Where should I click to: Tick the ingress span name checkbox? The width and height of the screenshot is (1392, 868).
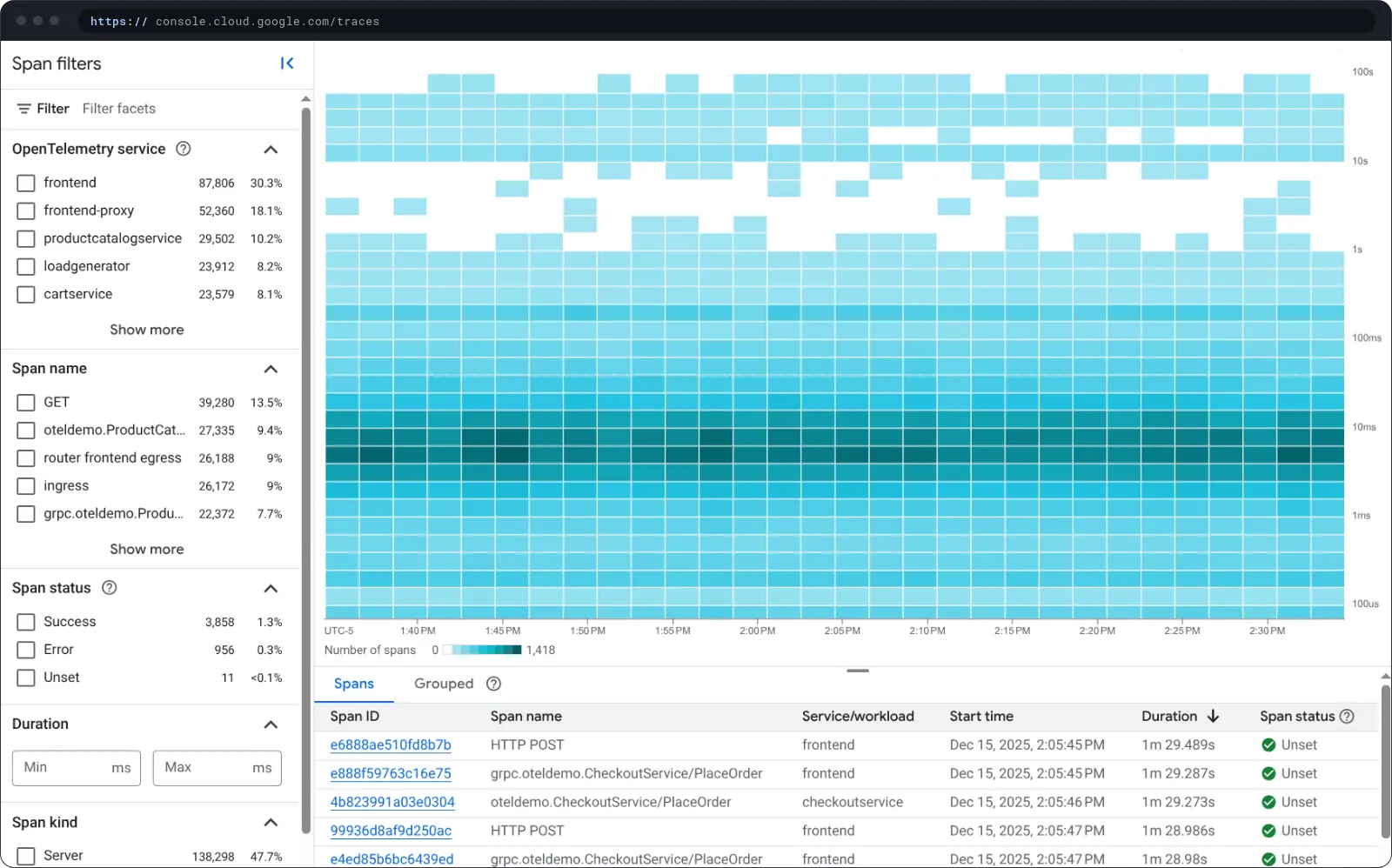(x=26, y=486)
